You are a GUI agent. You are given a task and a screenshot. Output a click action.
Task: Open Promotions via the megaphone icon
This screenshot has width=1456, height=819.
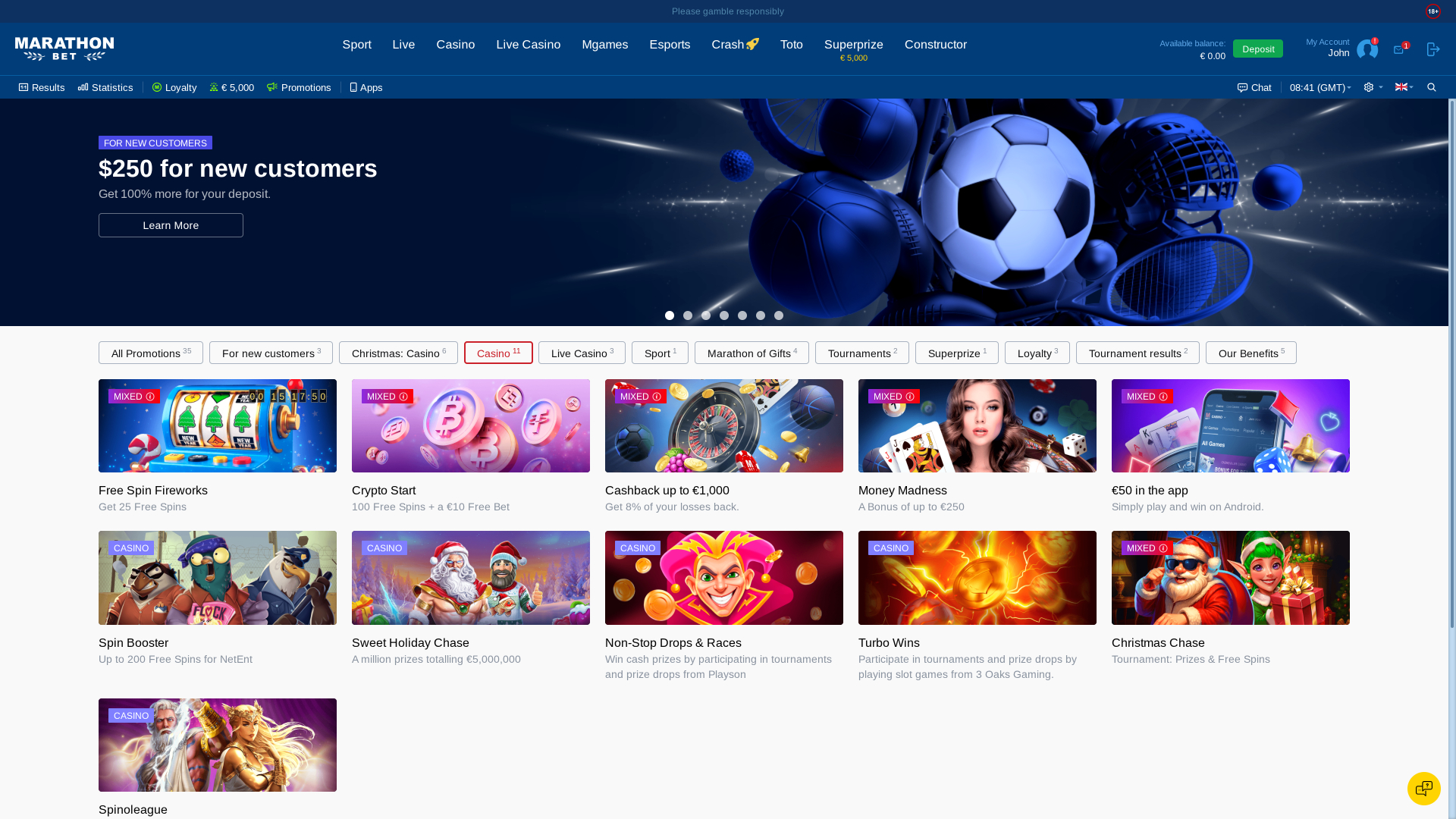pos(272,87)
